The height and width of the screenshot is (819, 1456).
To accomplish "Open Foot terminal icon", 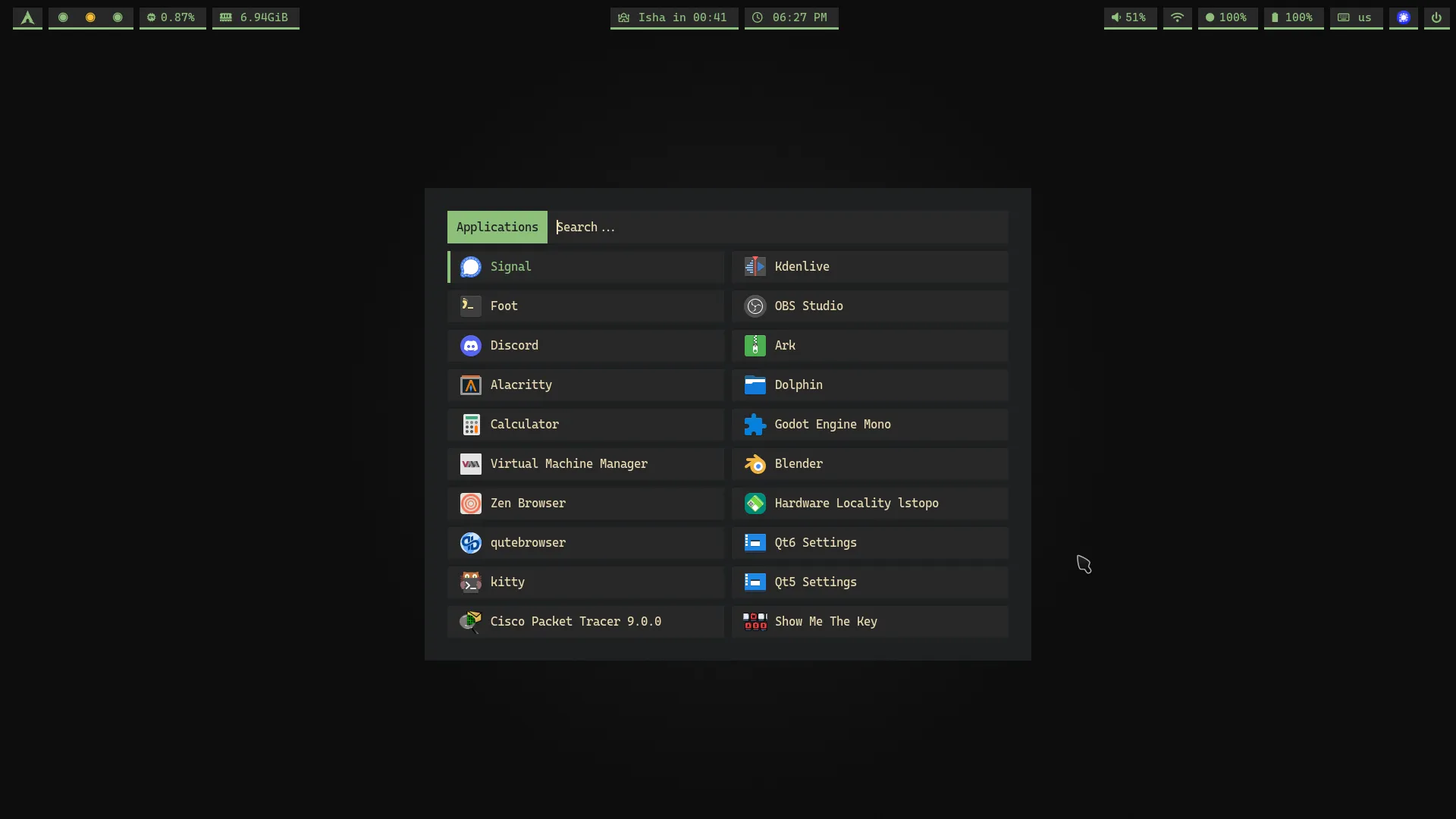I will point(471,306).
